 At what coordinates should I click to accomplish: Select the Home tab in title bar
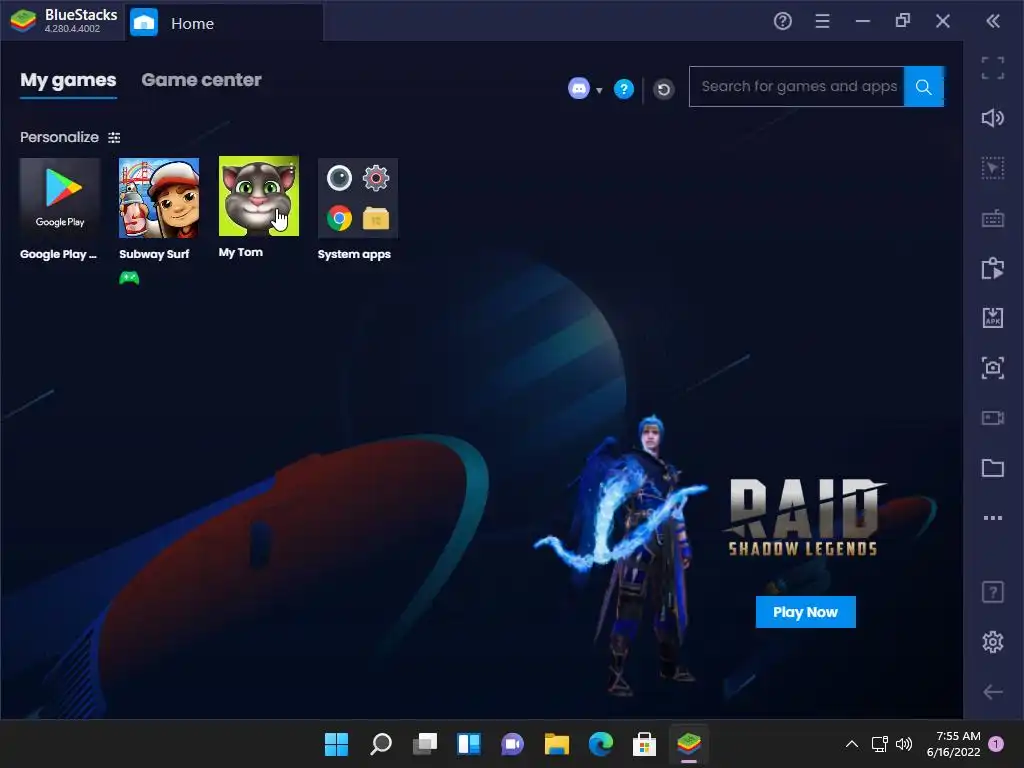point(224,23)
